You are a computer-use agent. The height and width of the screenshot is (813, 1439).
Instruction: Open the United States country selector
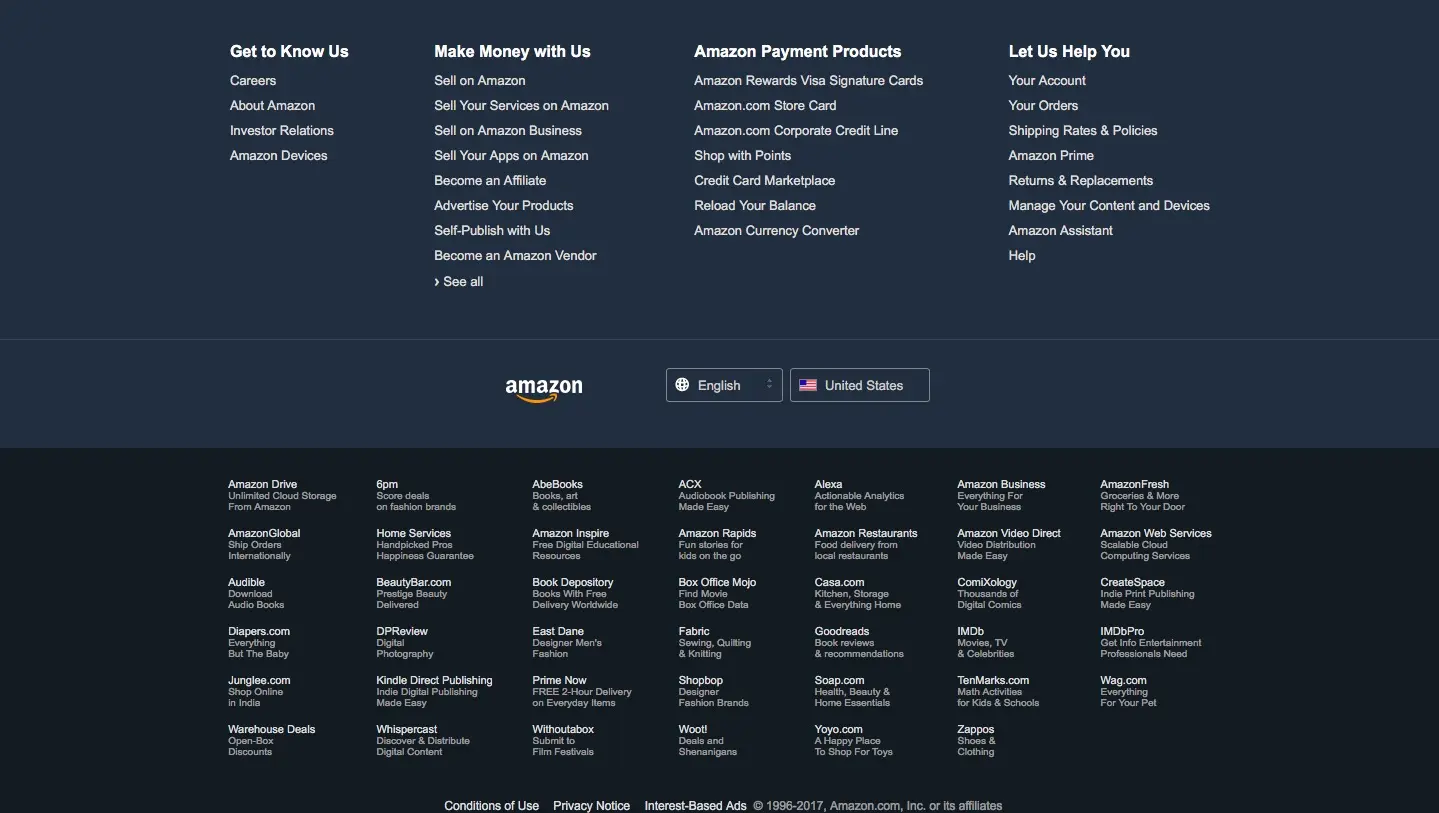pos(860,385)
